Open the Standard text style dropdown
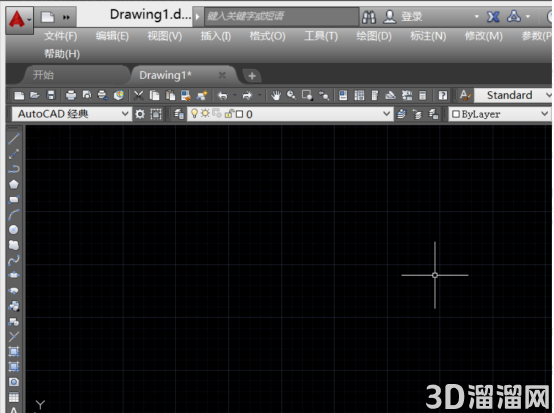 tap(513, 95)
